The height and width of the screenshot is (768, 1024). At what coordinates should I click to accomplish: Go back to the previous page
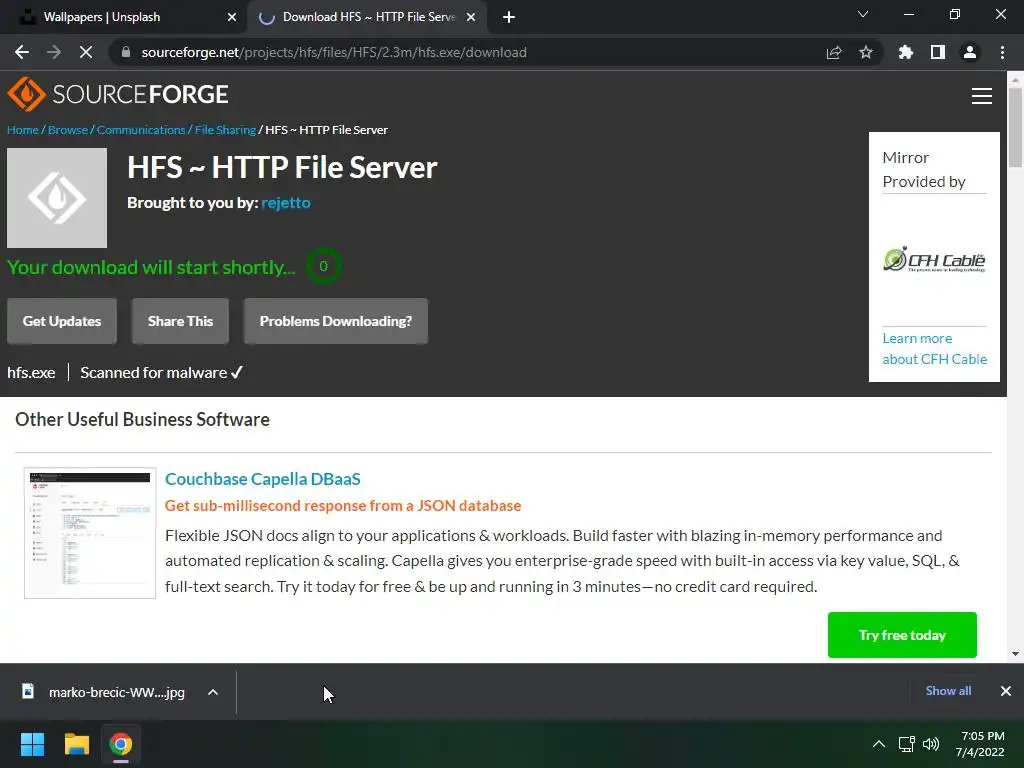[22, 52]
